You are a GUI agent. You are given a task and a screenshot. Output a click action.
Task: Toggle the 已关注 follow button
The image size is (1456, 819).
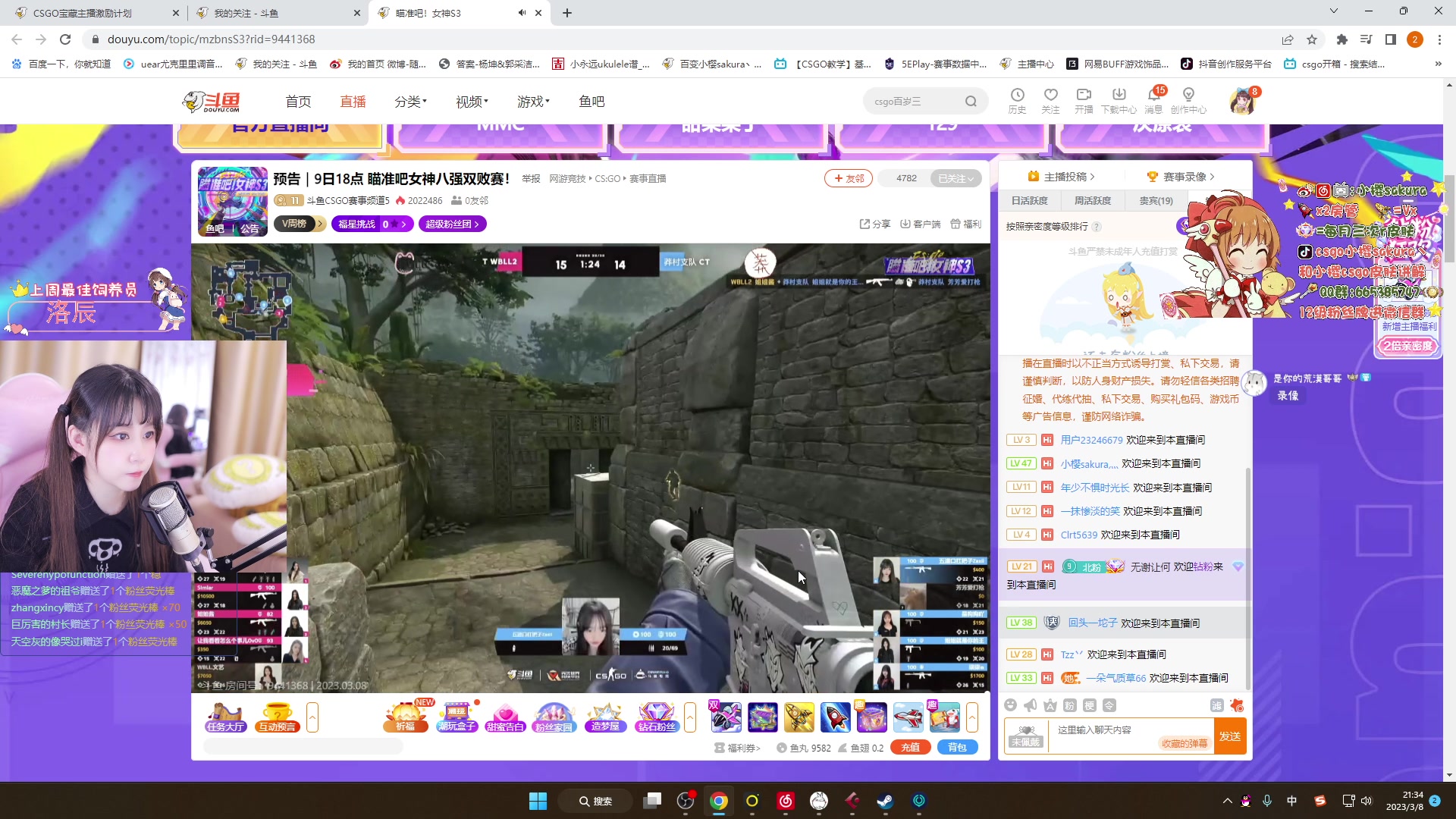955,178
